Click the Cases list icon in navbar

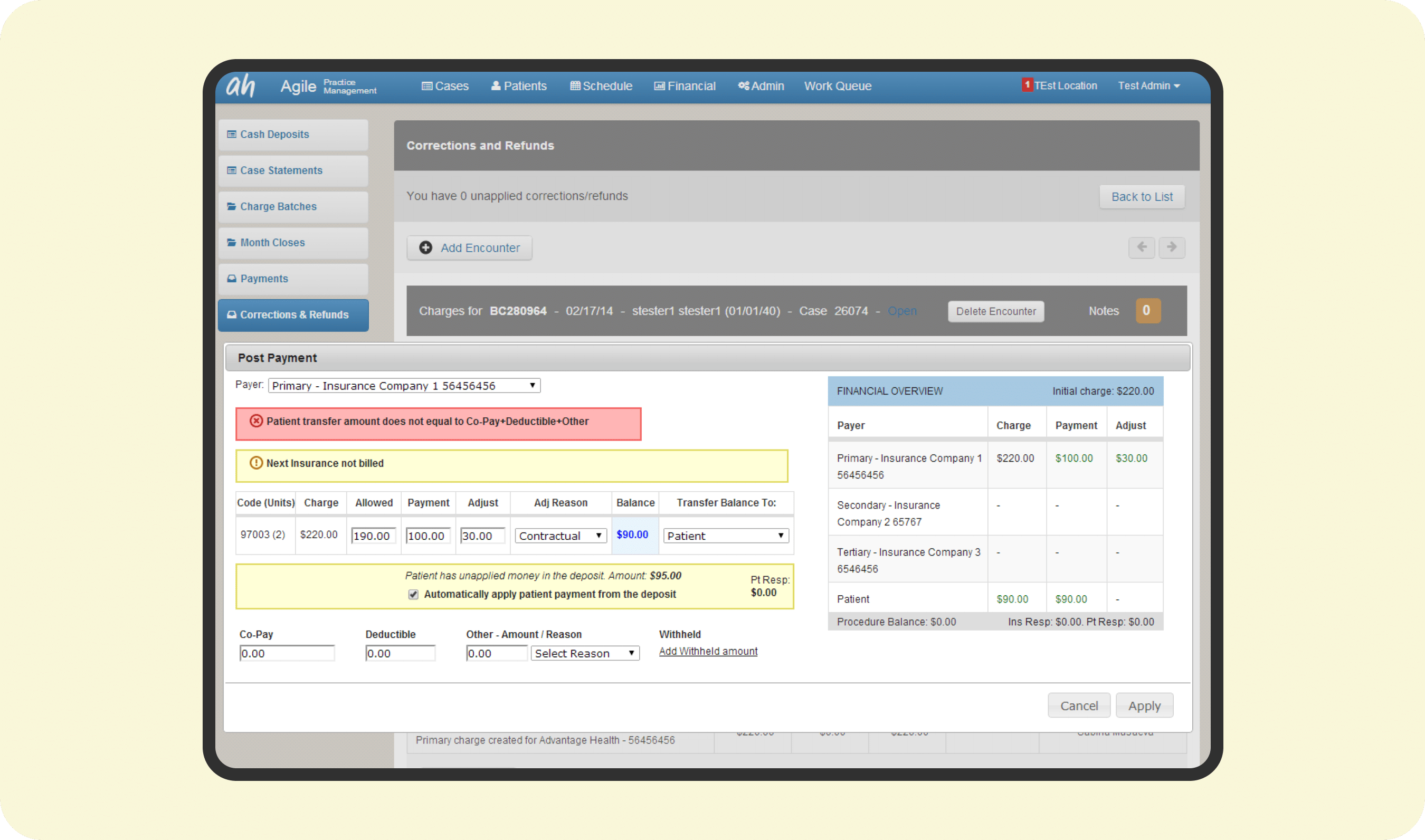tap(427, 86)
